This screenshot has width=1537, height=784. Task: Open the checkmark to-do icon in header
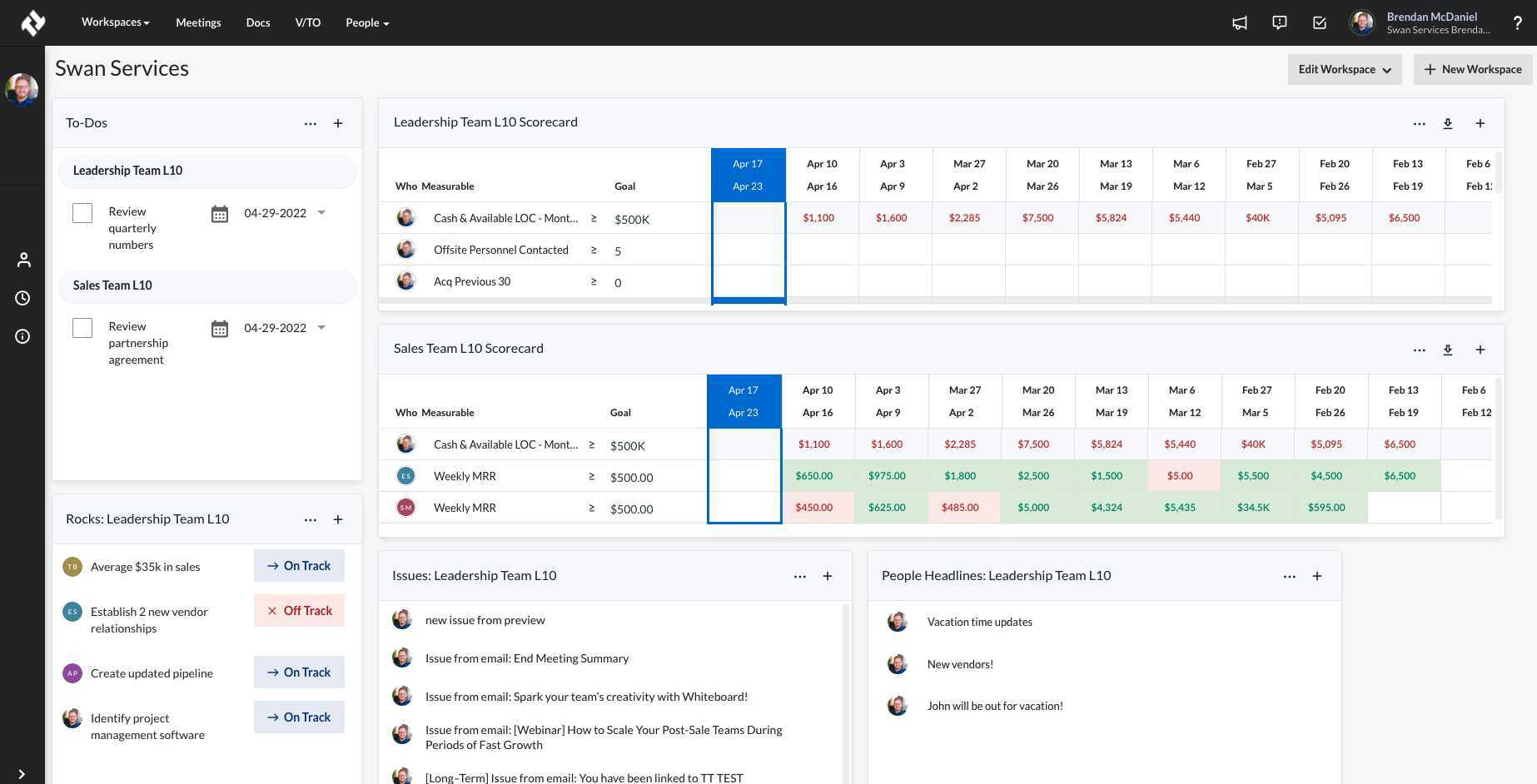point(1320,22)
